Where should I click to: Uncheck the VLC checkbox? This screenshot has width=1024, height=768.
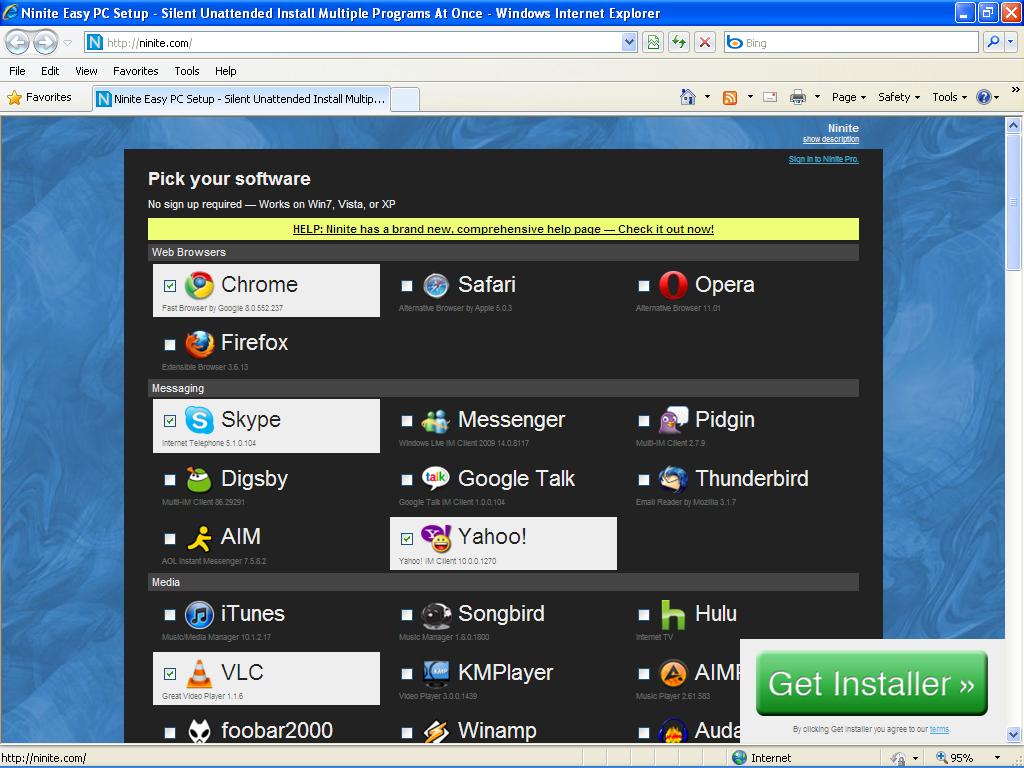[x=170, y=673]
